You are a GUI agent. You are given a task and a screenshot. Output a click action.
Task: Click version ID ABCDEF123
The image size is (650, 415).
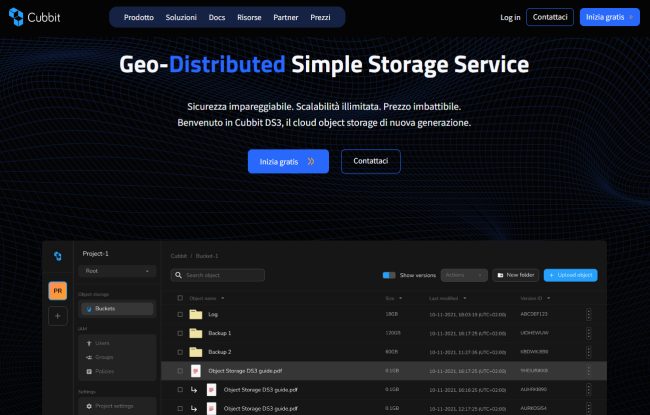coord(534,314)
